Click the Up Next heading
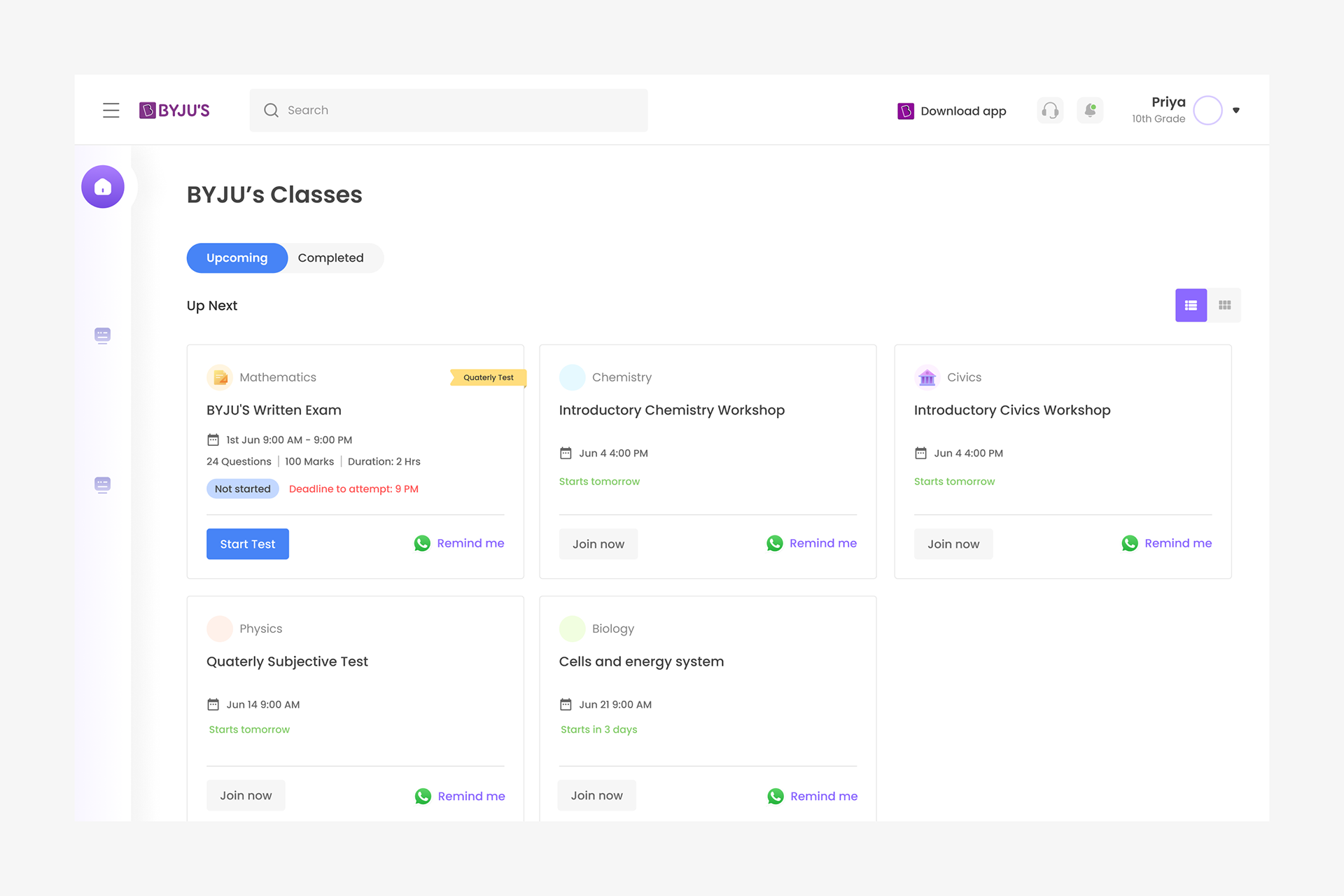The width and height of the screenshot is (1344, 896). pyautogui.click(x=212, y=305)
